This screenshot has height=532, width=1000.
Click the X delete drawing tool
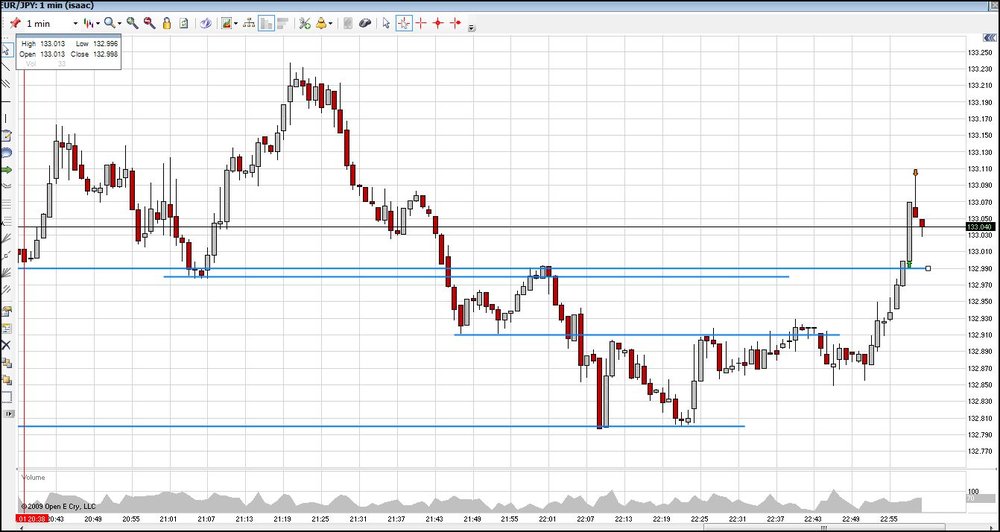[x=6, y=345]
